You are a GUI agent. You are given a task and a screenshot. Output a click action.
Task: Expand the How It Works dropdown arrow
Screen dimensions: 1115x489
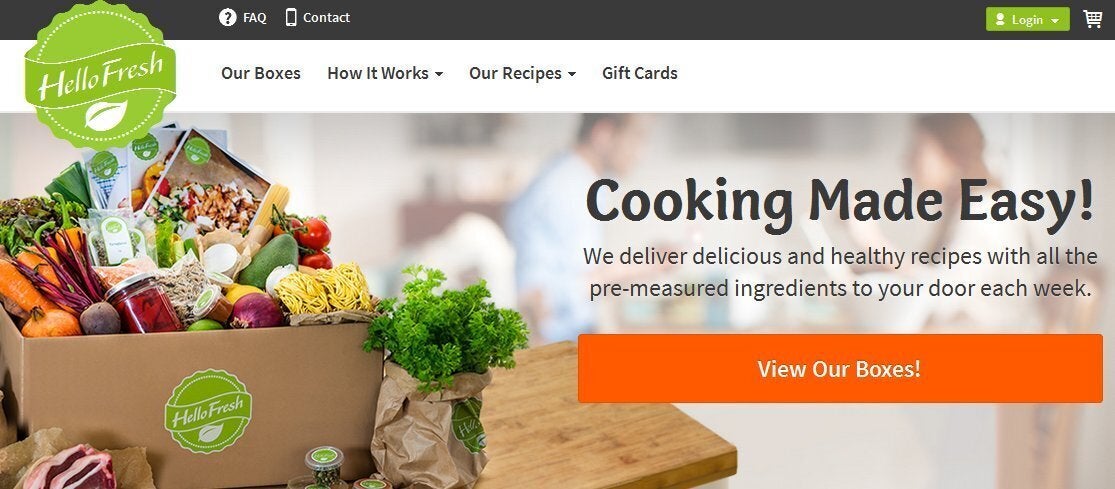click(x=439, y=74)
